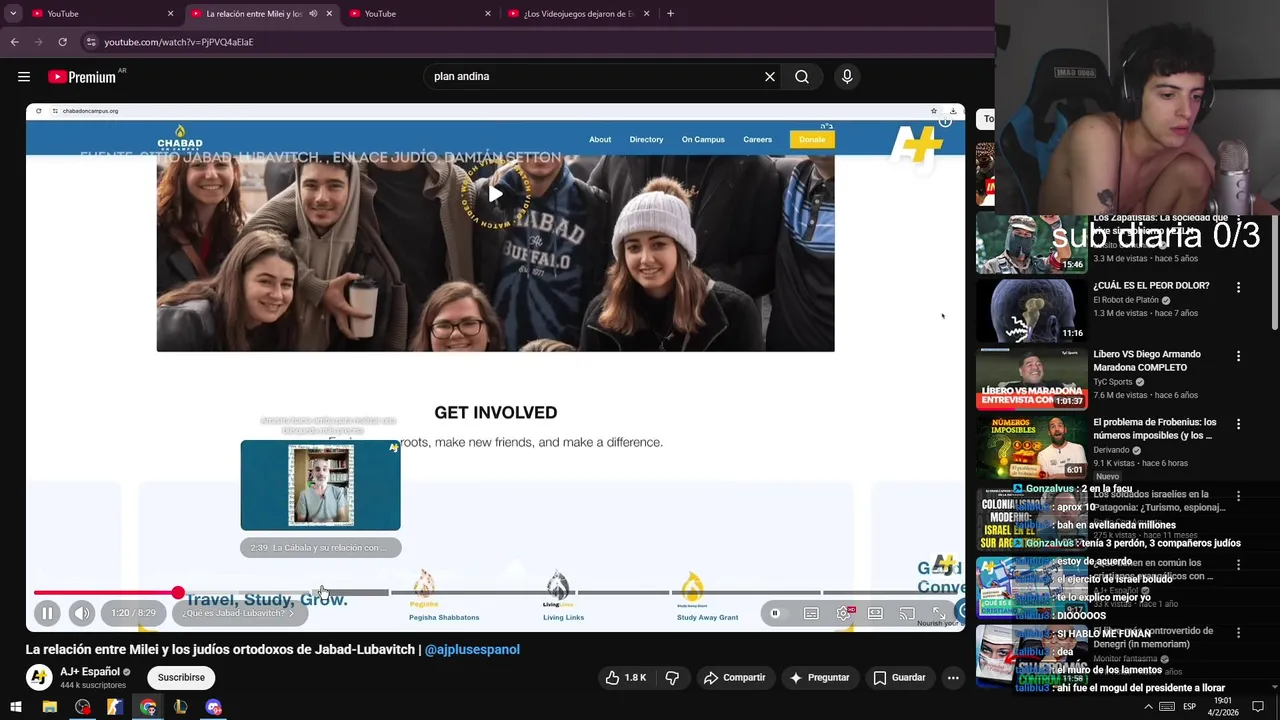Cast video with Play on TV icon
Screen dimensions: 1280x720
(x=907, y=613)
